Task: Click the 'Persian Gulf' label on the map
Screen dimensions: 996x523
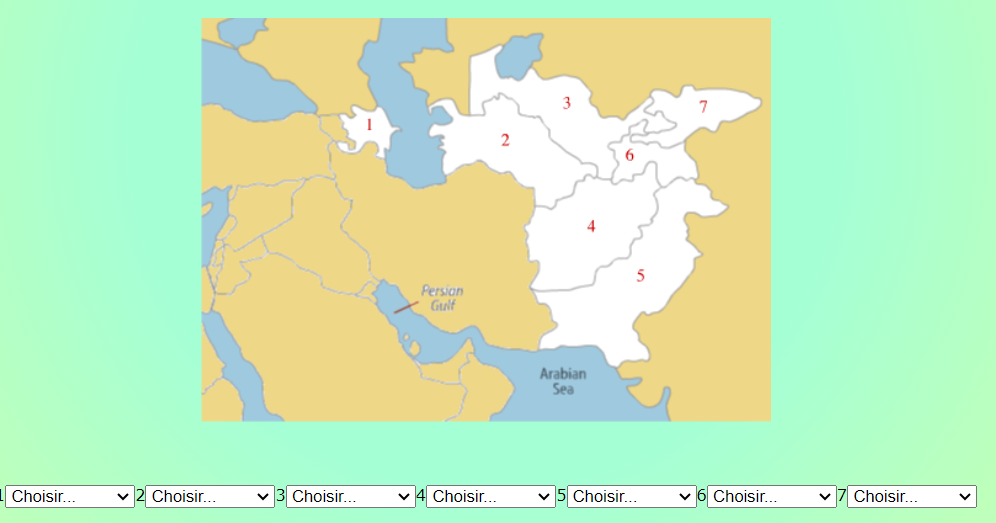Action: tap(442, 297)
